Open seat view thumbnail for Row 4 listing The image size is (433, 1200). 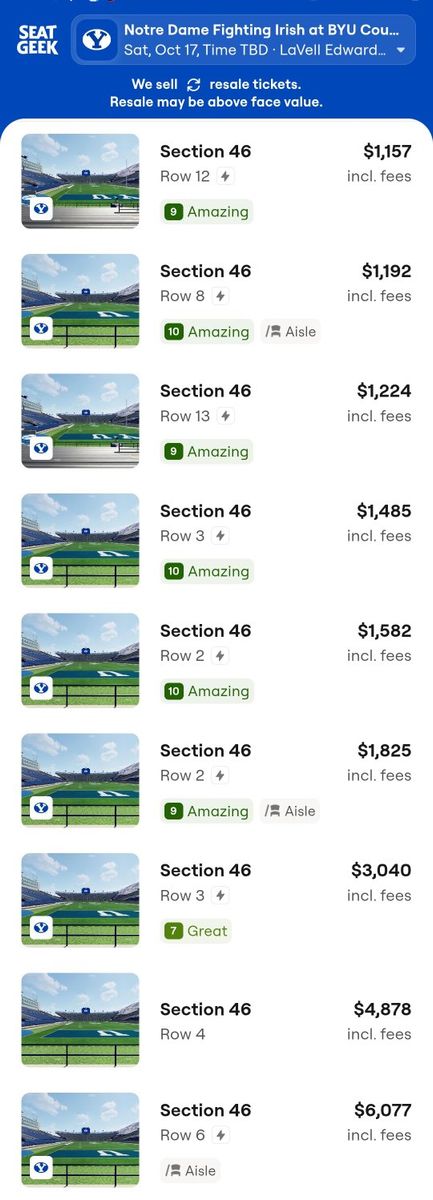(81, 1020)
